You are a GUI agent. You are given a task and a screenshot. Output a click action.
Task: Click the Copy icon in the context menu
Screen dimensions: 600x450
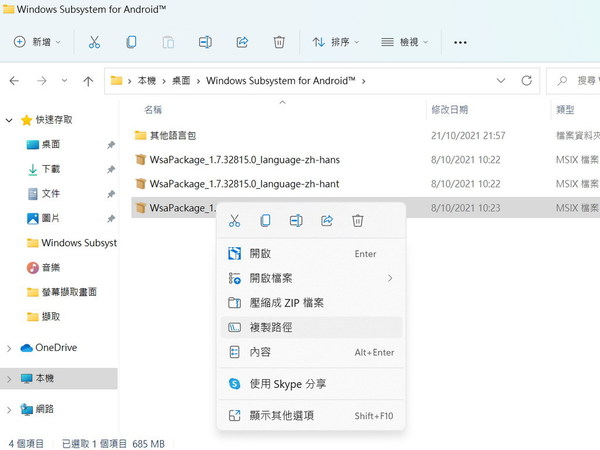coord(265,221)
